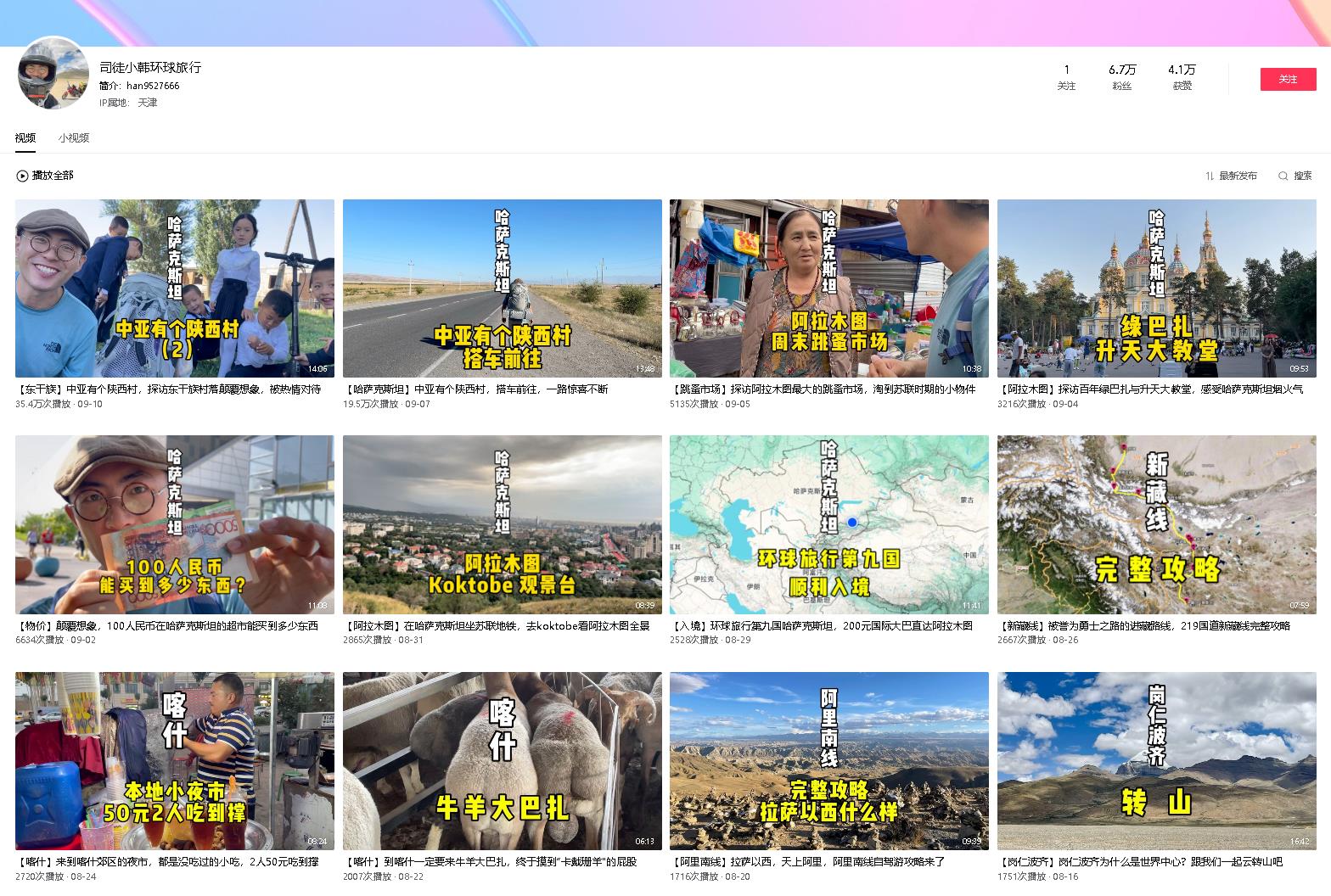Open the channel profile avatar
Viewport: 1331px width, 896px height.
(x=53, y=74)
